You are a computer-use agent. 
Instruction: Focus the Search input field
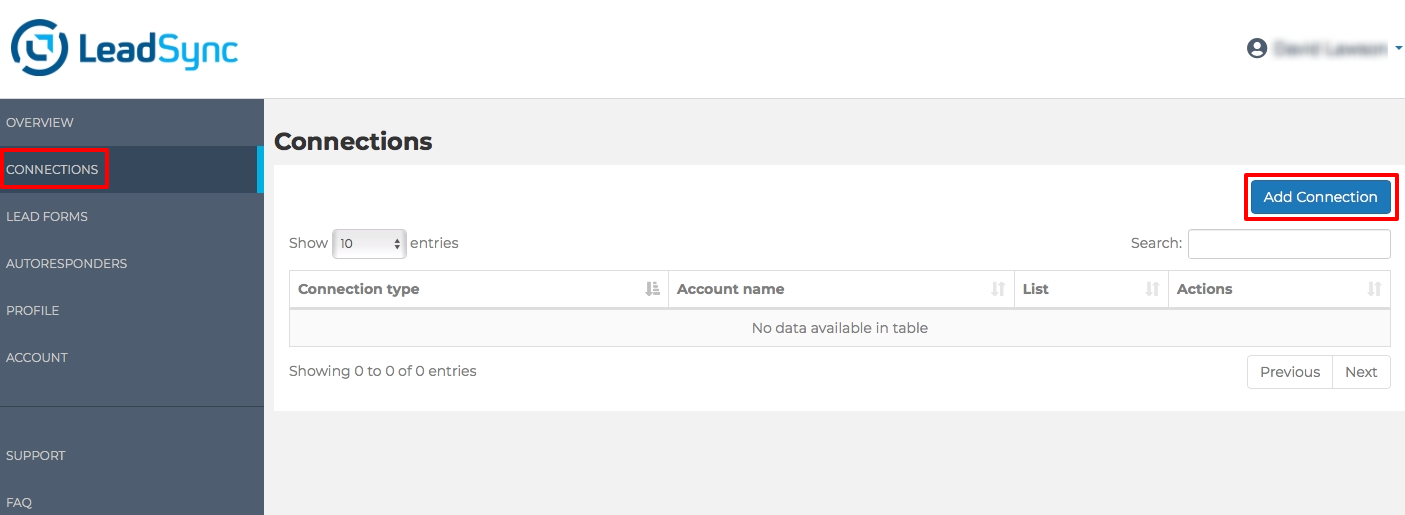[x=1288, y=243]
